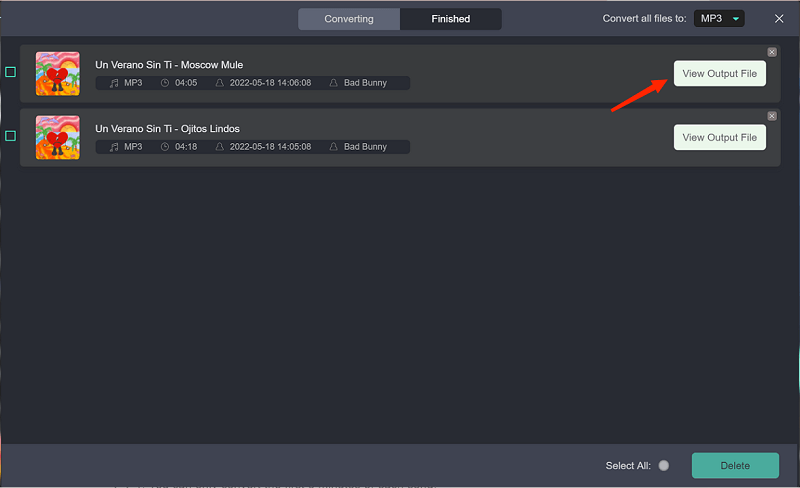Toggle the Select All radio button
The image size is (800, 488).
(663, 466)
